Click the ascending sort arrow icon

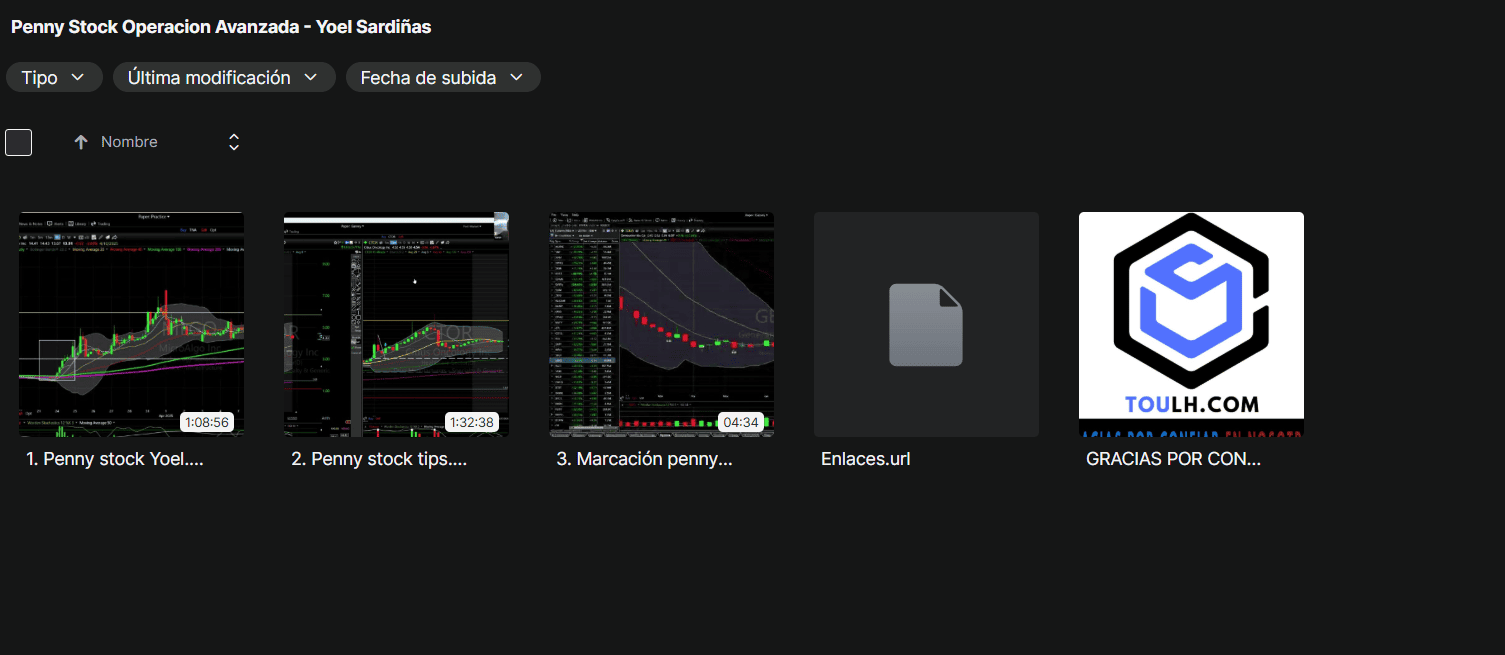click(81, 142)
